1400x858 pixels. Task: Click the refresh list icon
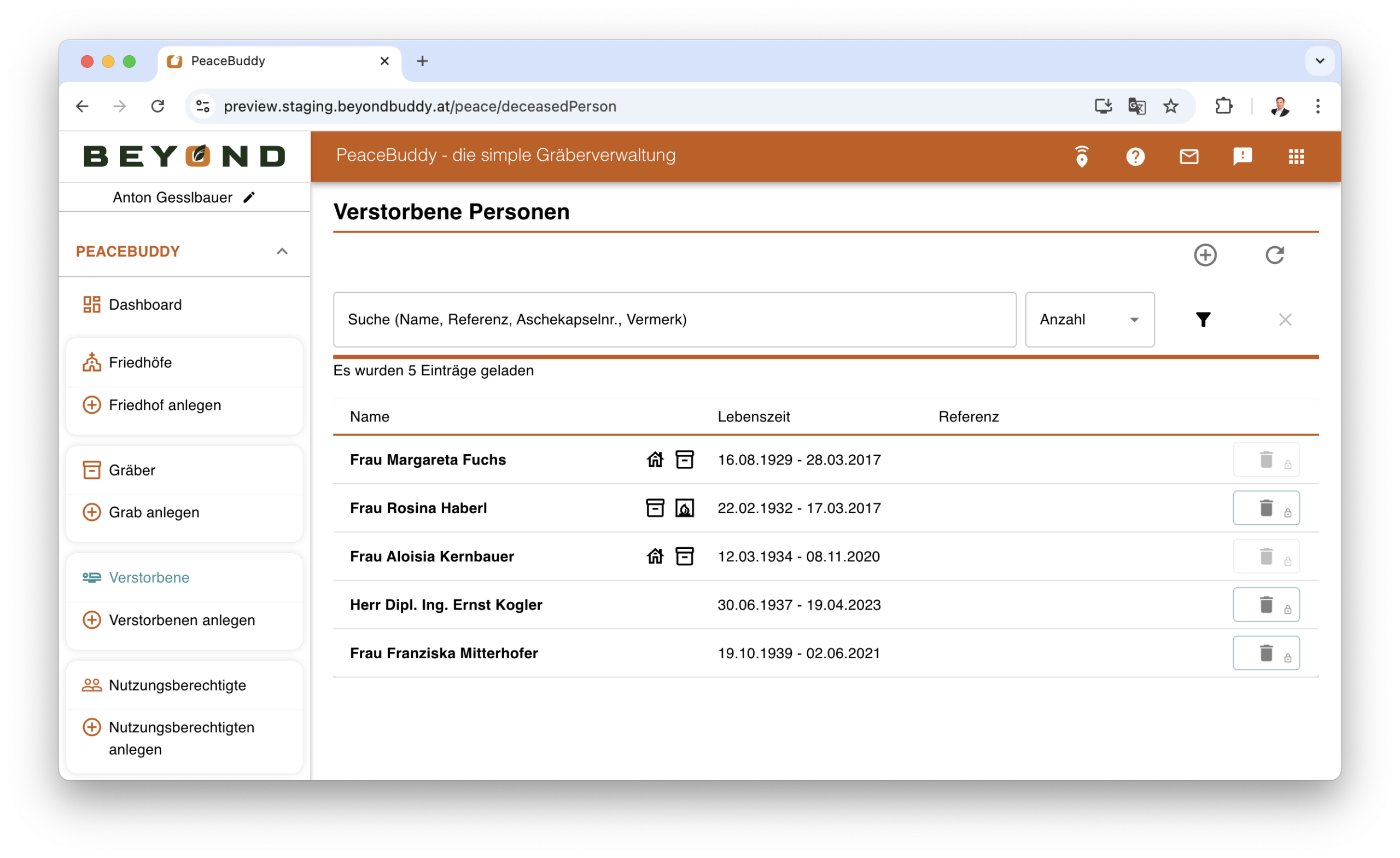[1274, 255]
